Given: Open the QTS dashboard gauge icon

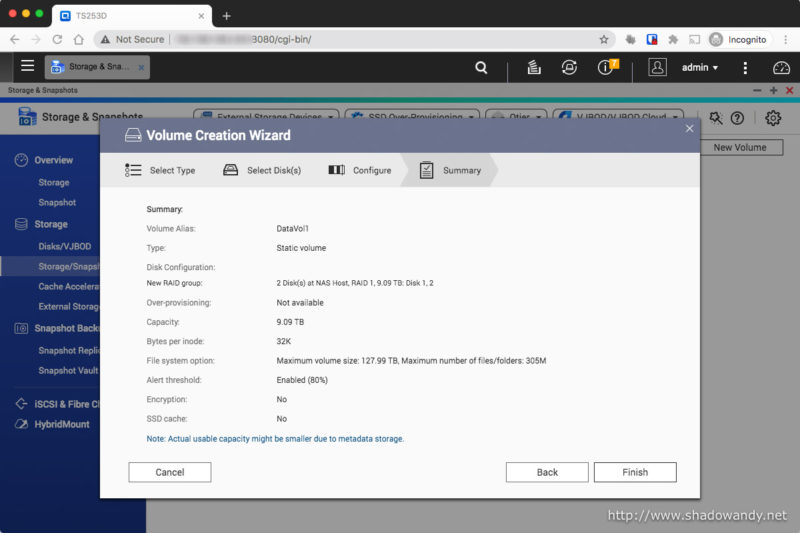Looking at the screenshot, I should click(x=781, y=67).
